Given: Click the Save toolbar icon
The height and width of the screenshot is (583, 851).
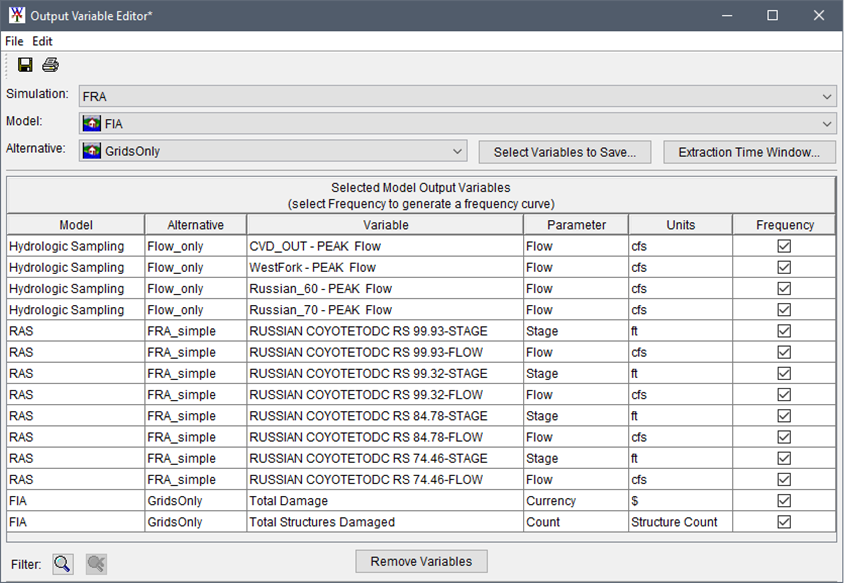Looking at the screenshot, I should pos(25,64).
